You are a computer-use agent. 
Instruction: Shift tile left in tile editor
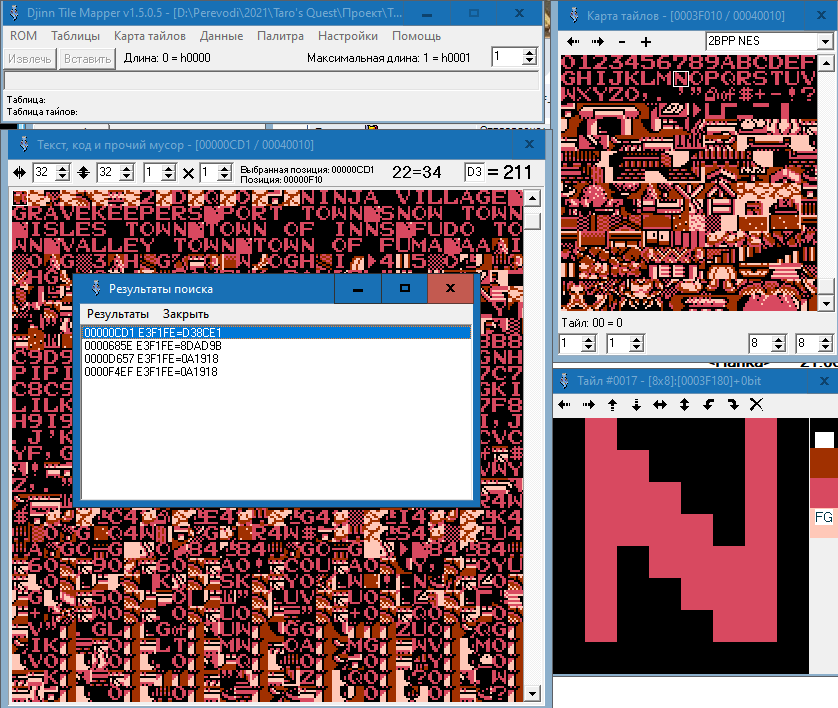565,404
